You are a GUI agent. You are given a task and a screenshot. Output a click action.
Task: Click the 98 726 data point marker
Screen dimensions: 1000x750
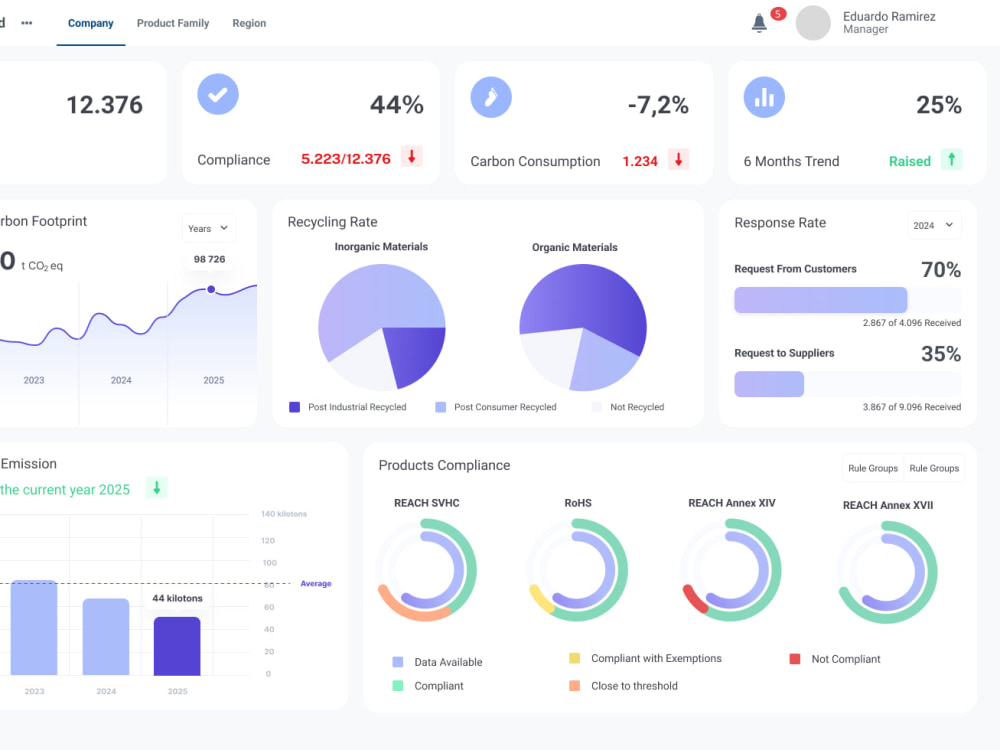pos(211,290)
